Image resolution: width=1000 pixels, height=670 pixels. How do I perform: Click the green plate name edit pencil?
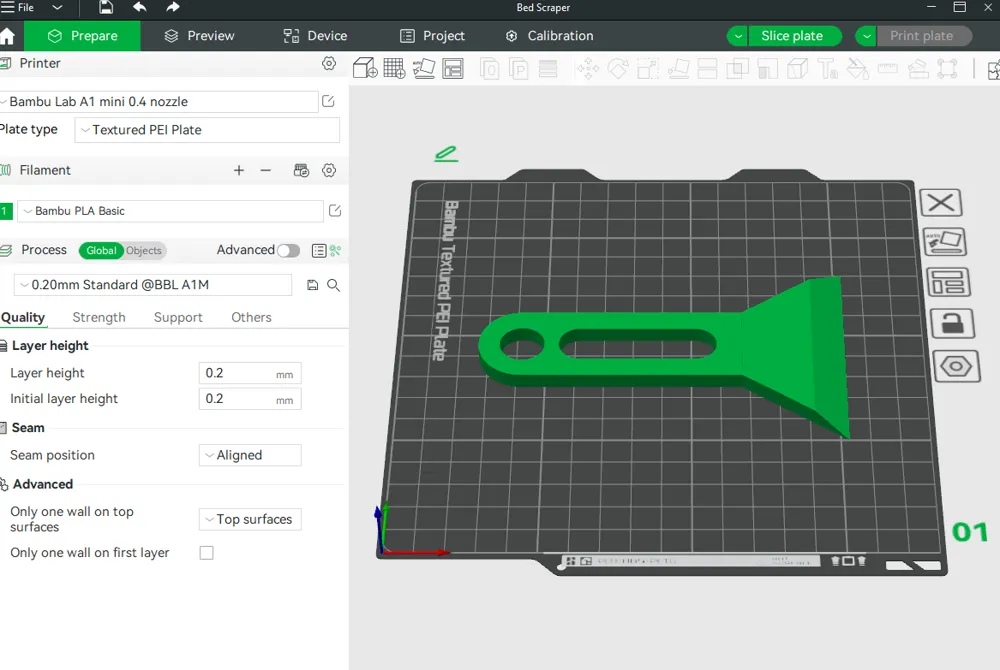[446, 153]
